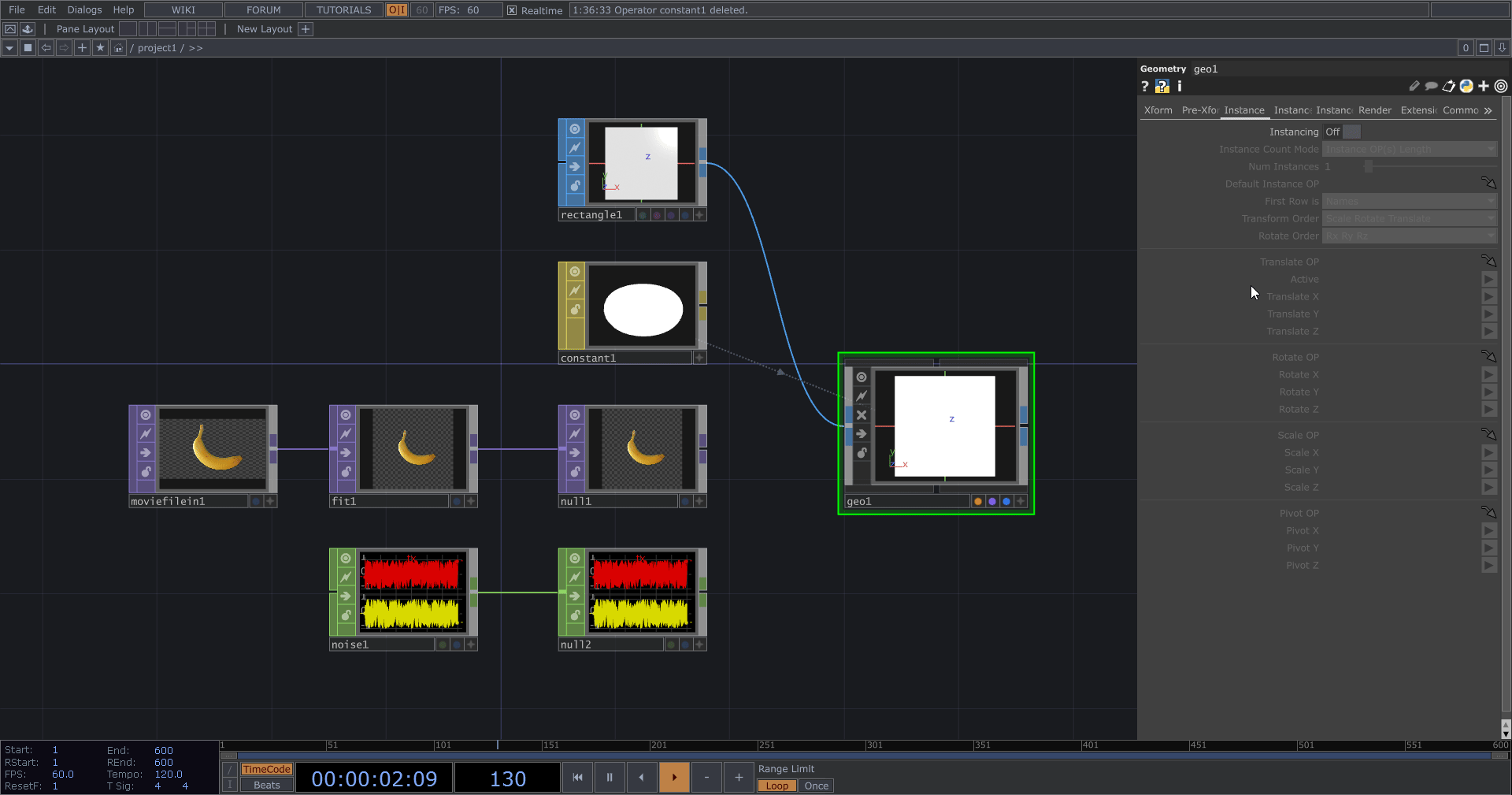The width and height of the screenshot is (1512, 795).
Task: Open the TUTORIALS link button
Action: pyautogui.click(x=343, y=10)
